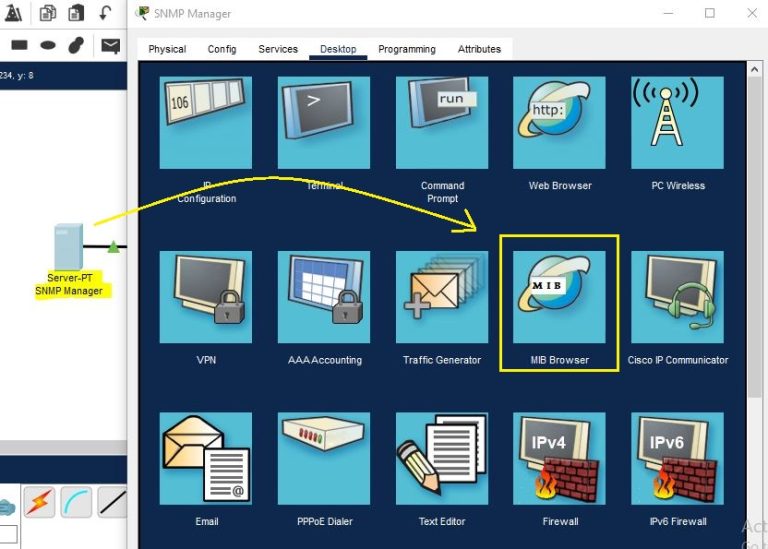Open Cisco IP Communicator
Image resolution: width=768 pixels, height=549 pixels.
[677, 297]
